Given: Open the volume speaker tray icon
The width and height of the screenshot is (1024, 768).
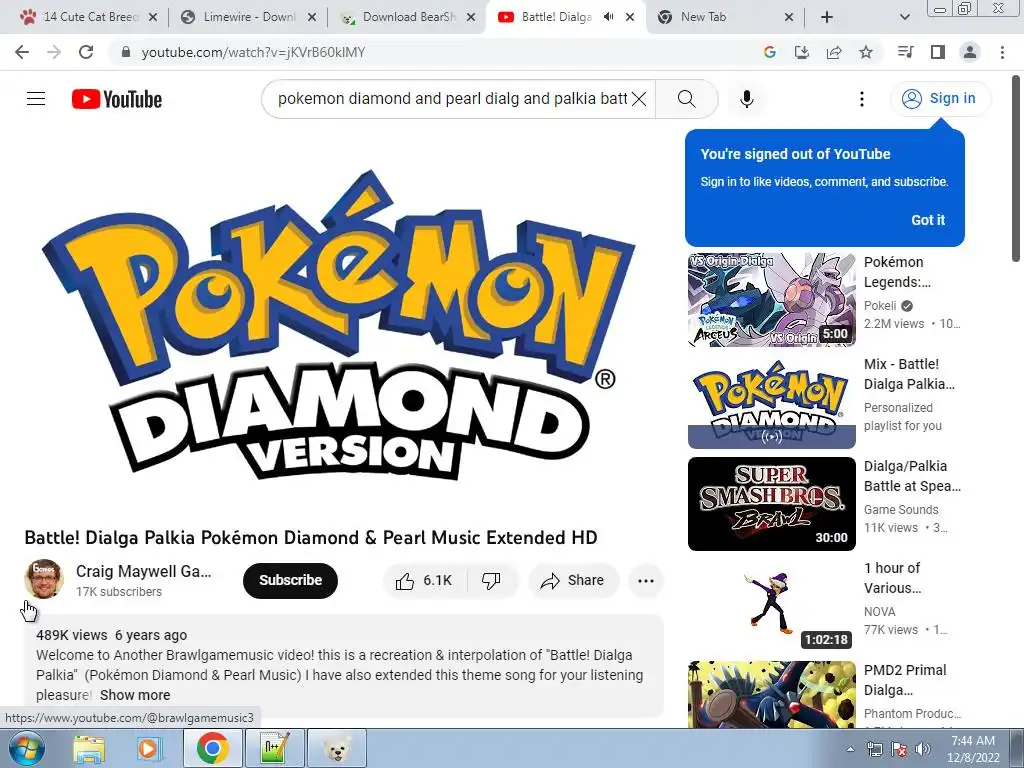Looking at the screenshot, I should click(x=923, y=749).
